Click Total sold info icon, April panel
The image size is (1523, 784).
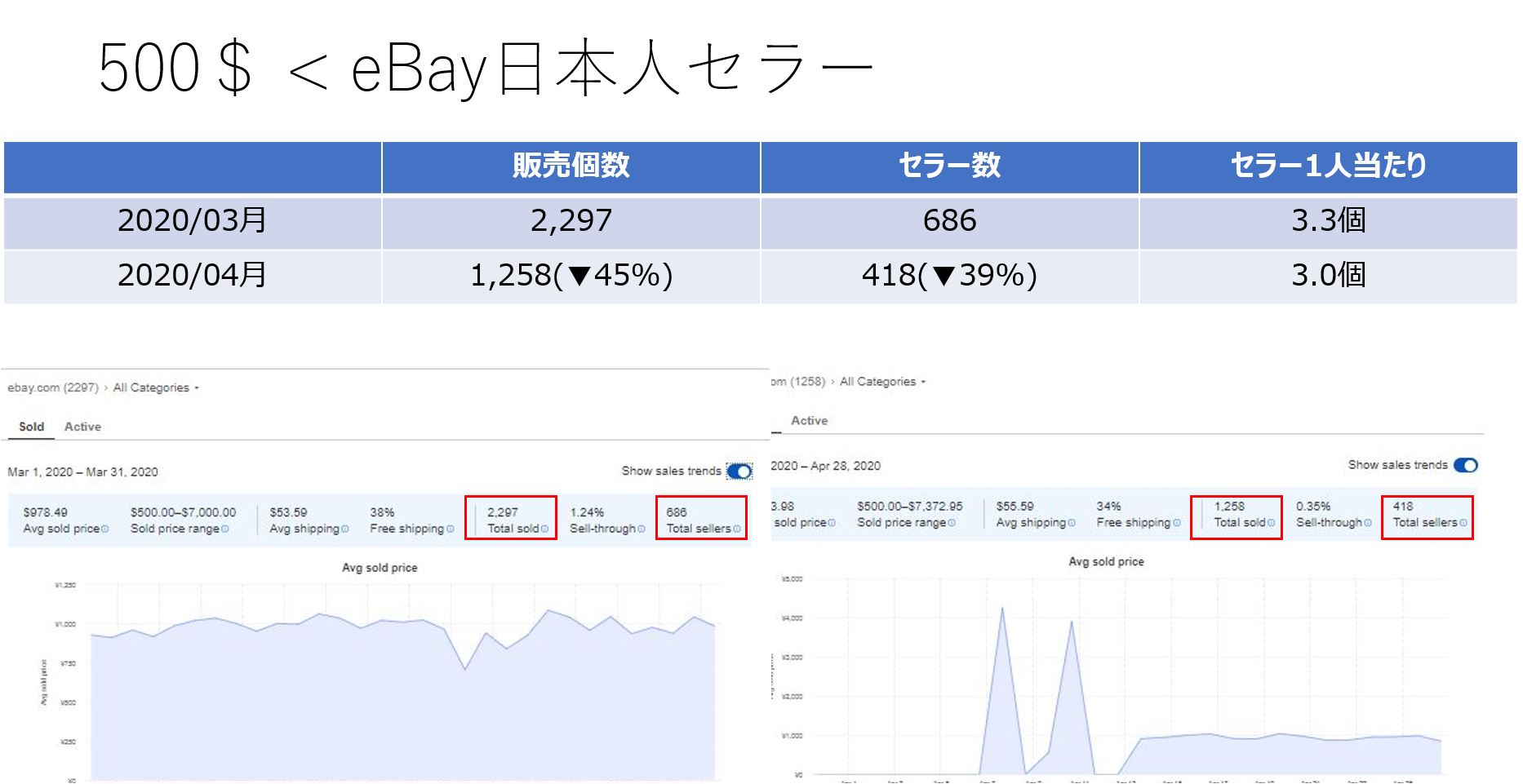coord(1271,522)
